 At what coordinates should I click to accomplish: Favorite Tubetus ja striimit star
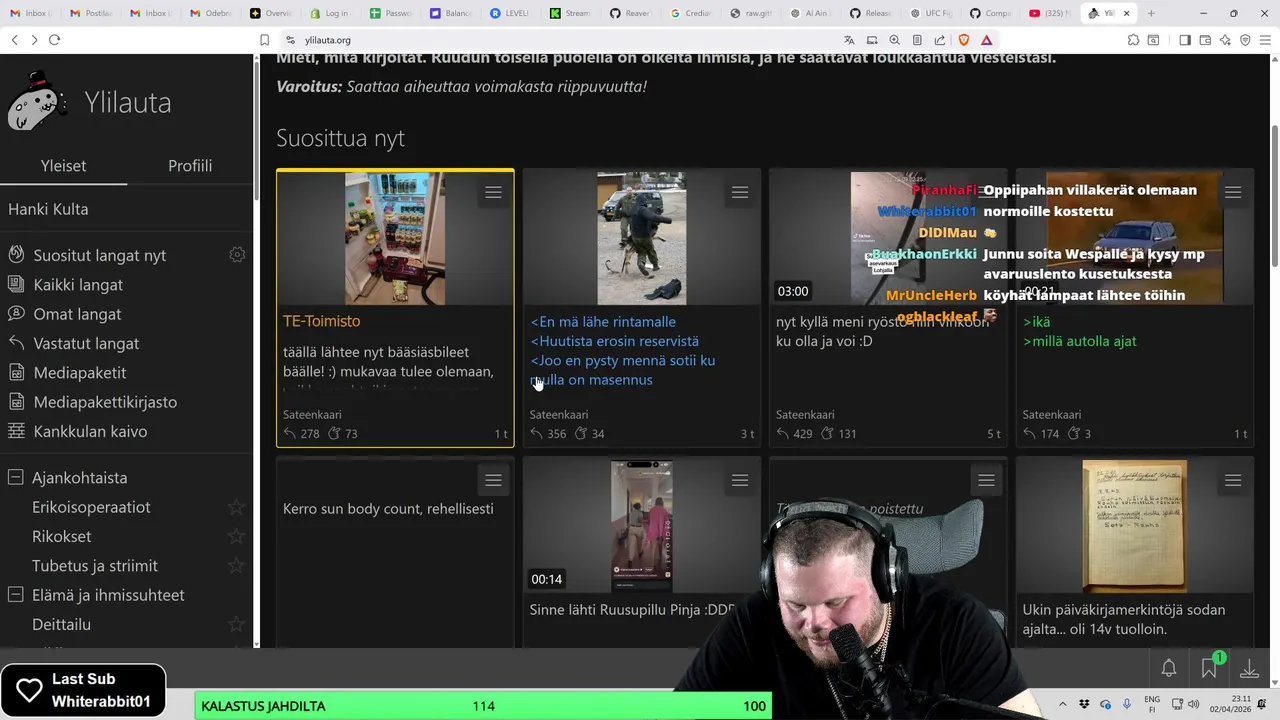click(x=236, y=565)
